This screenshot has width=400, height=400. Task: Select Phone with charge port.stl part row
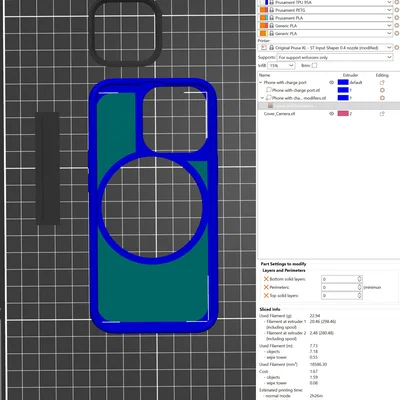tap(329, 90)
